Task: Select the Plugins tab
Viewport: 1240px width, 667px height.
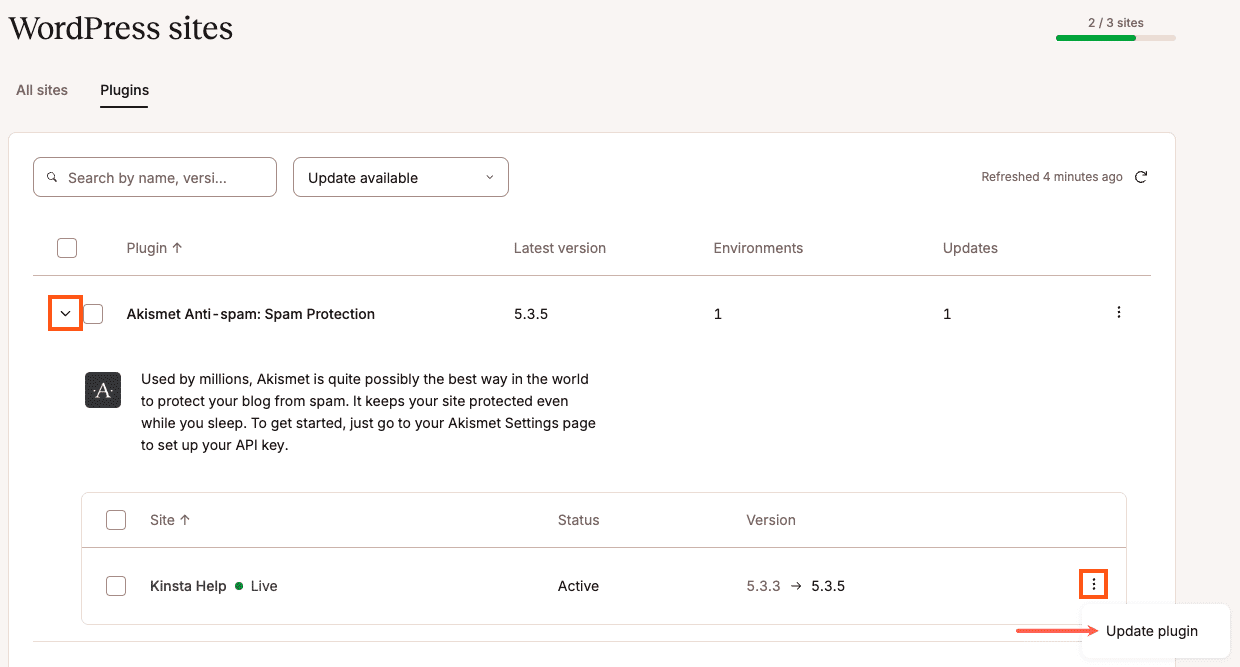Action: (x=124, y=90)
